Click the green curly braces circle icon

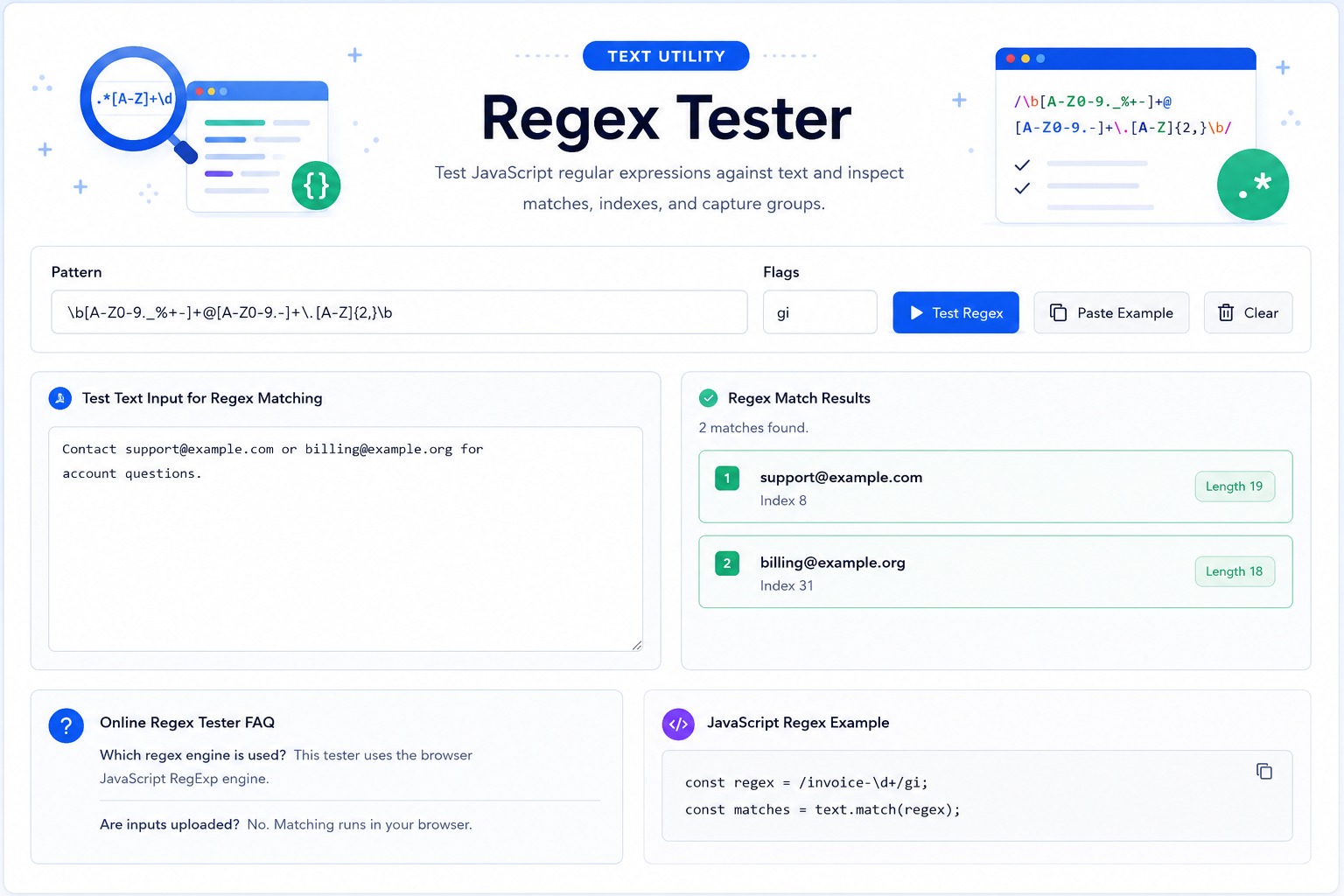[316, 185]
